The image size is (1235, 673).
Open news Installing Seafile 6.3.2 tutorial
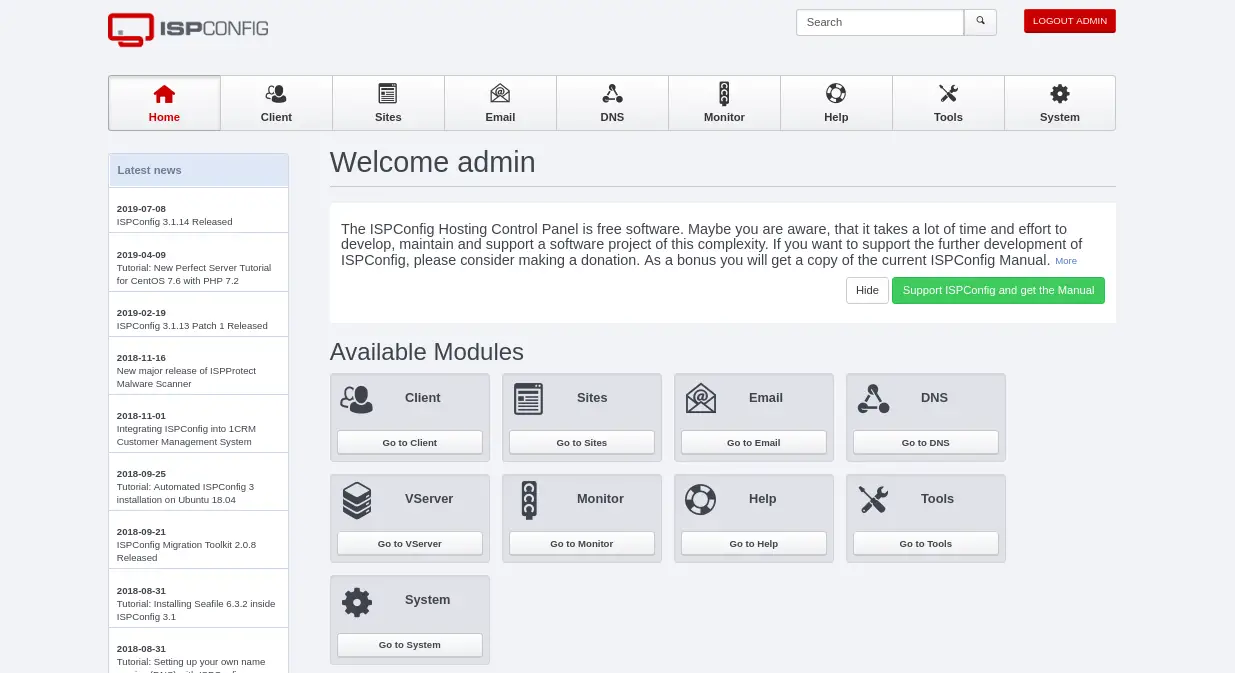[x=196, y=610]
